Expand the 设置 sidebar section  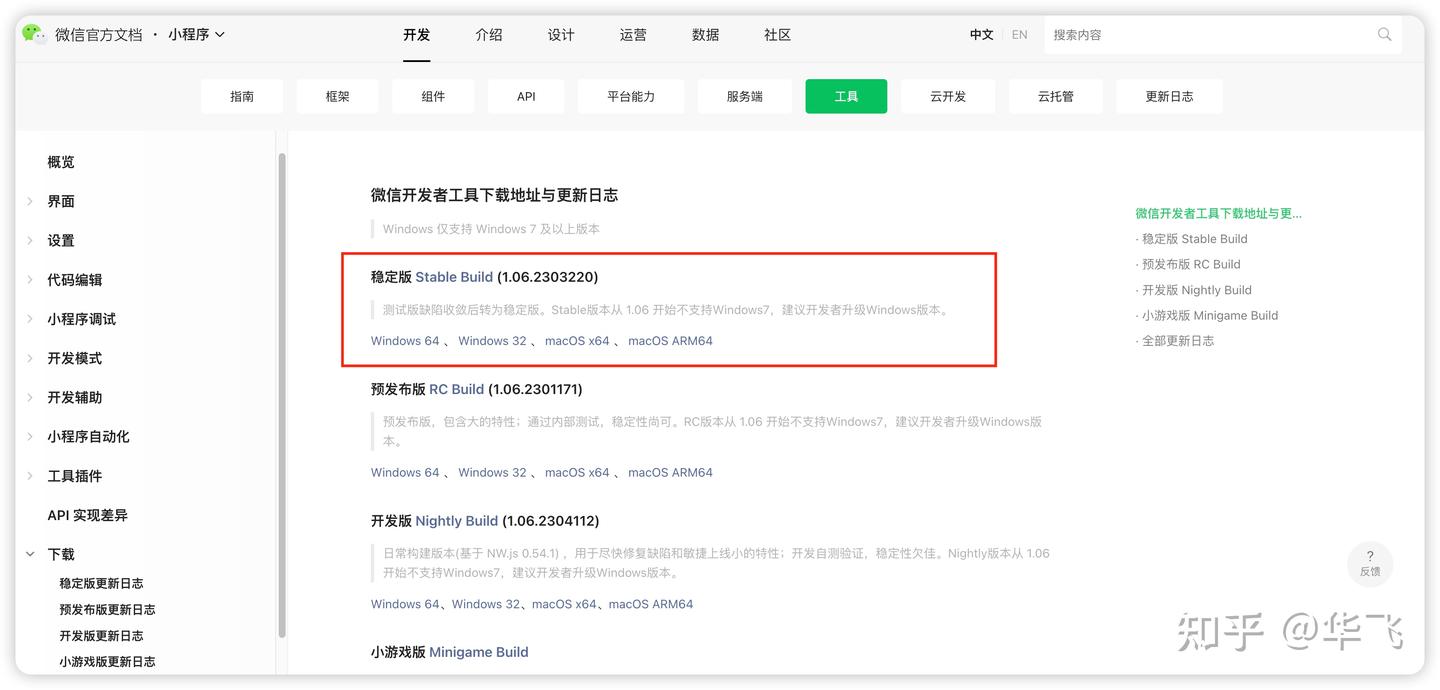30,240
